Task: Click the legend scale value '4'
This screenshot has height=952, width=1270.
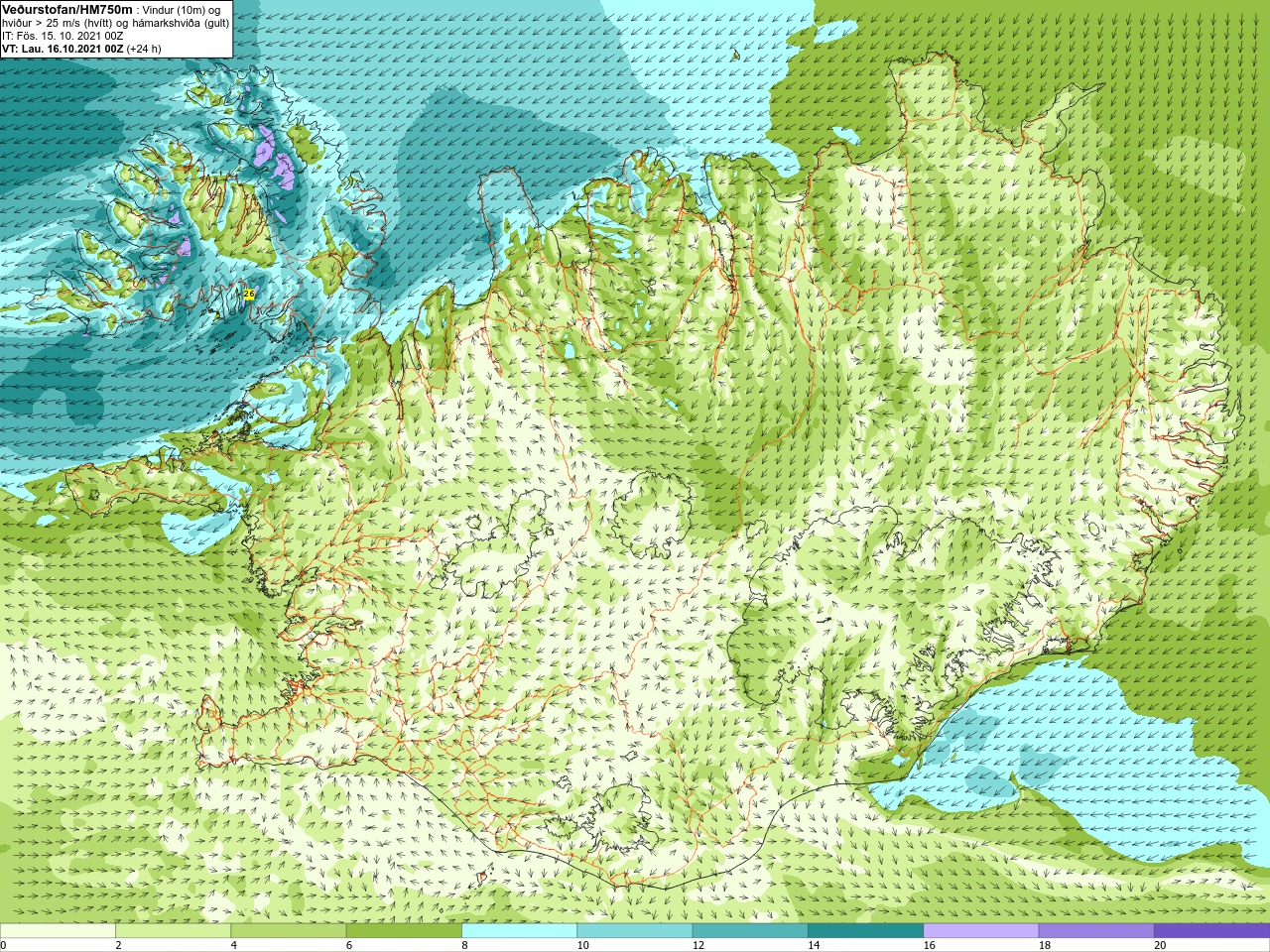Action: [233, 945]
